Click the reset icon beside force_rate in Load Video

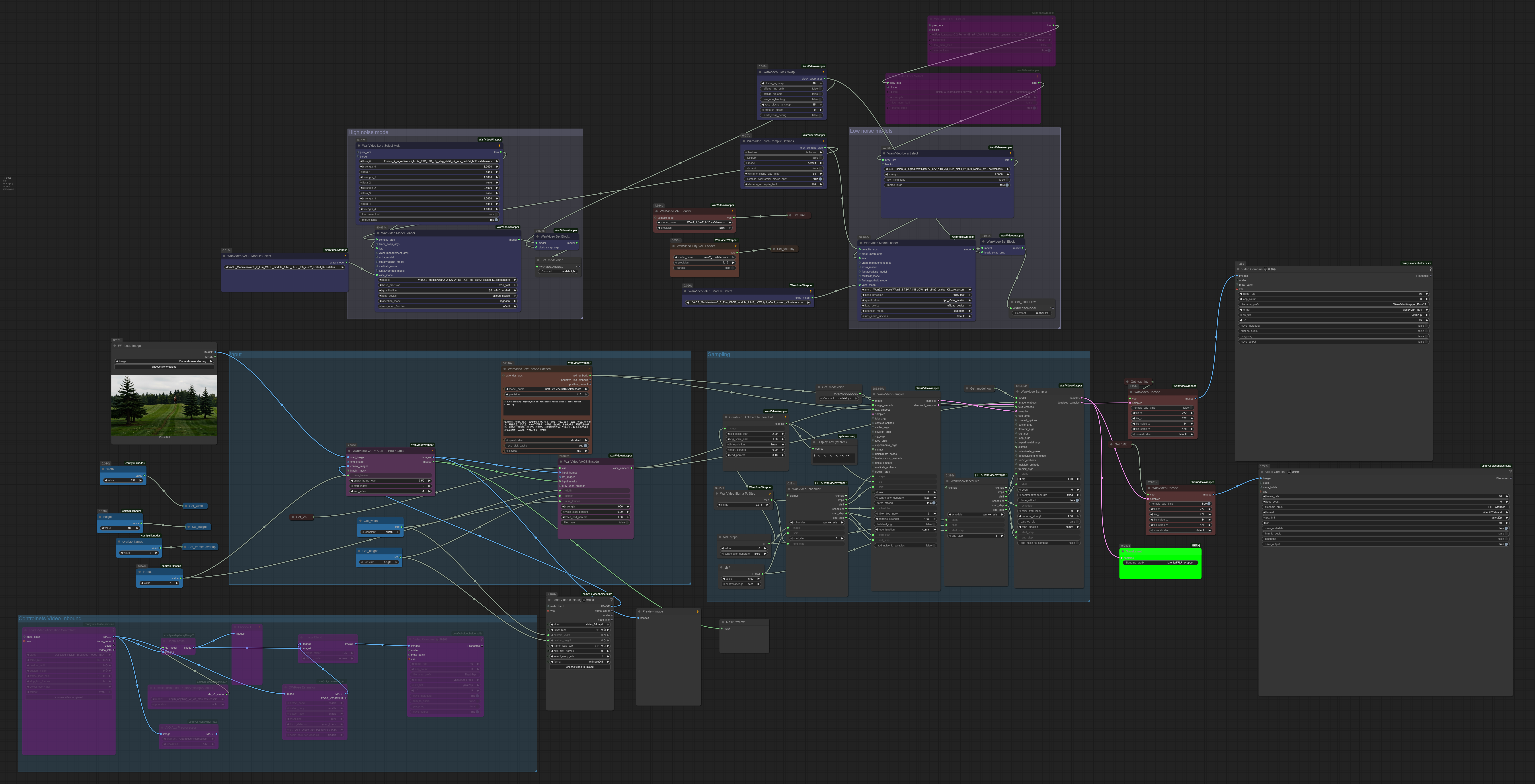click(x=605, y=630)
